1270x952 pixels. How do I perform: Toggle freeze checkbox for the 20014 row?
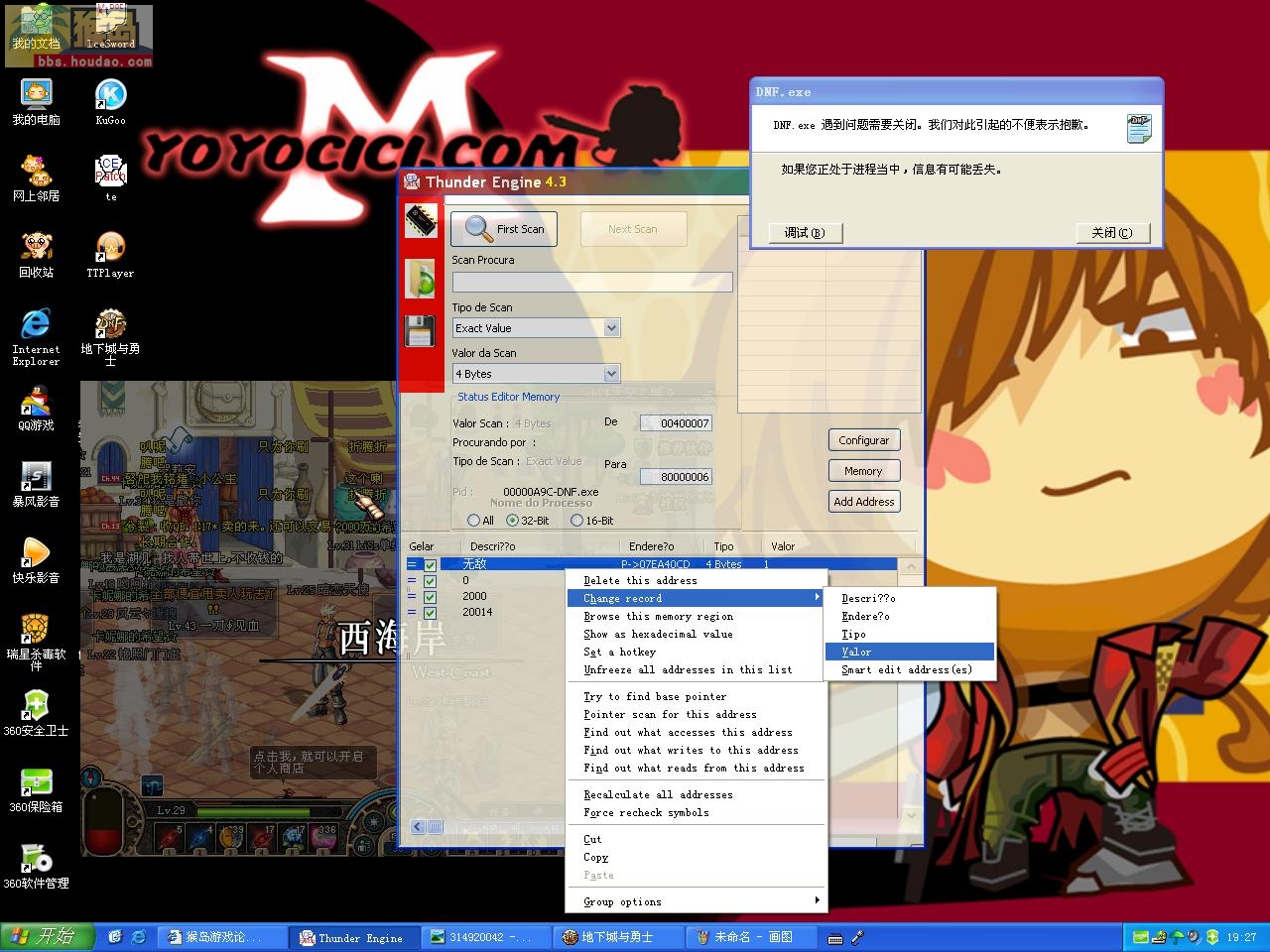coord(431,612)
